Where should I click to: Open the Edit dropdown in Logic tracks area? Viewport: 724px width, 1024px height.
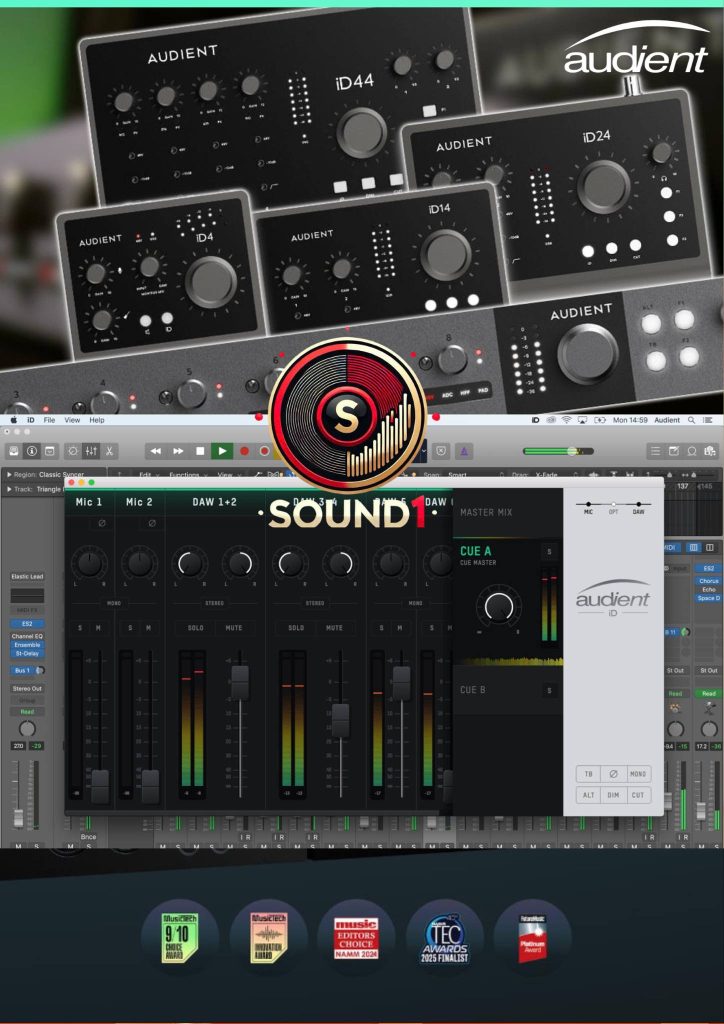(148, 475)
